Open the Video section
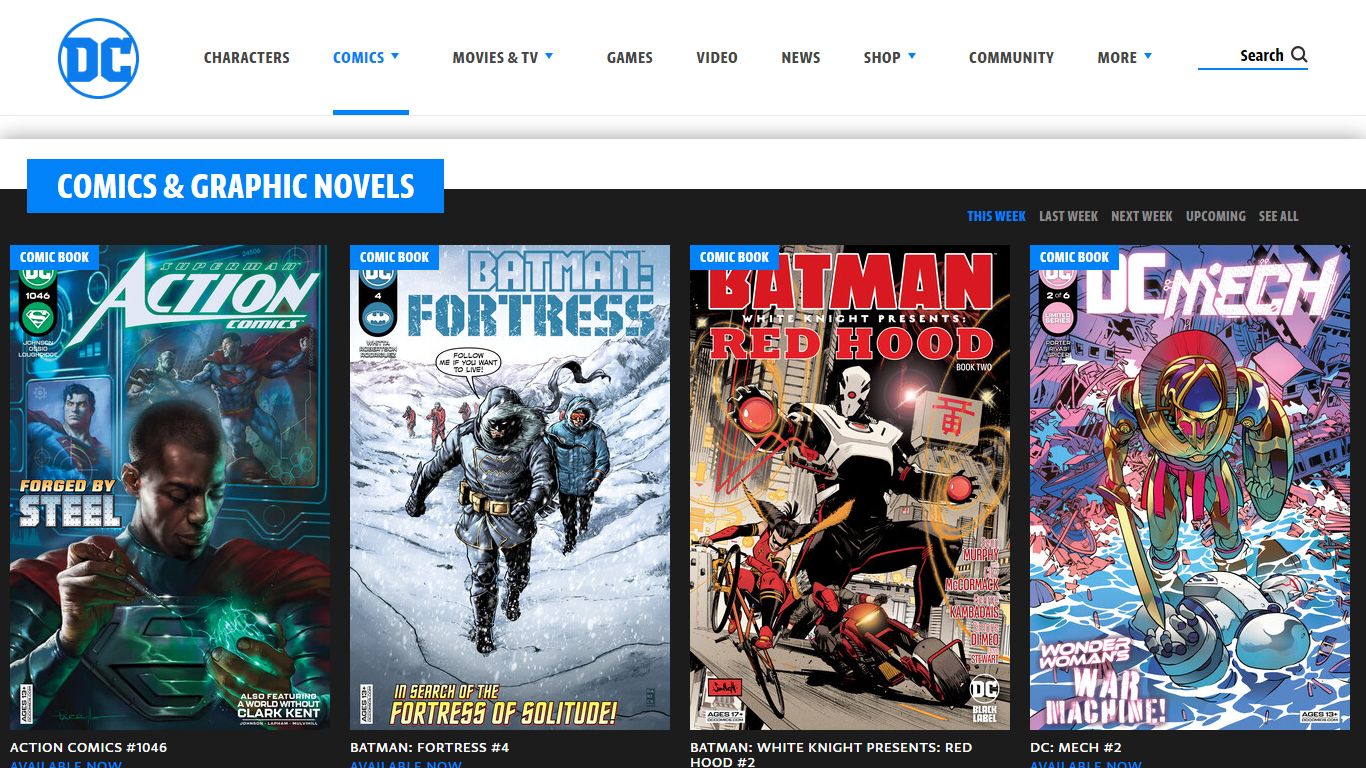Viewport: 1366px width, 768px height. click(717, 58)
